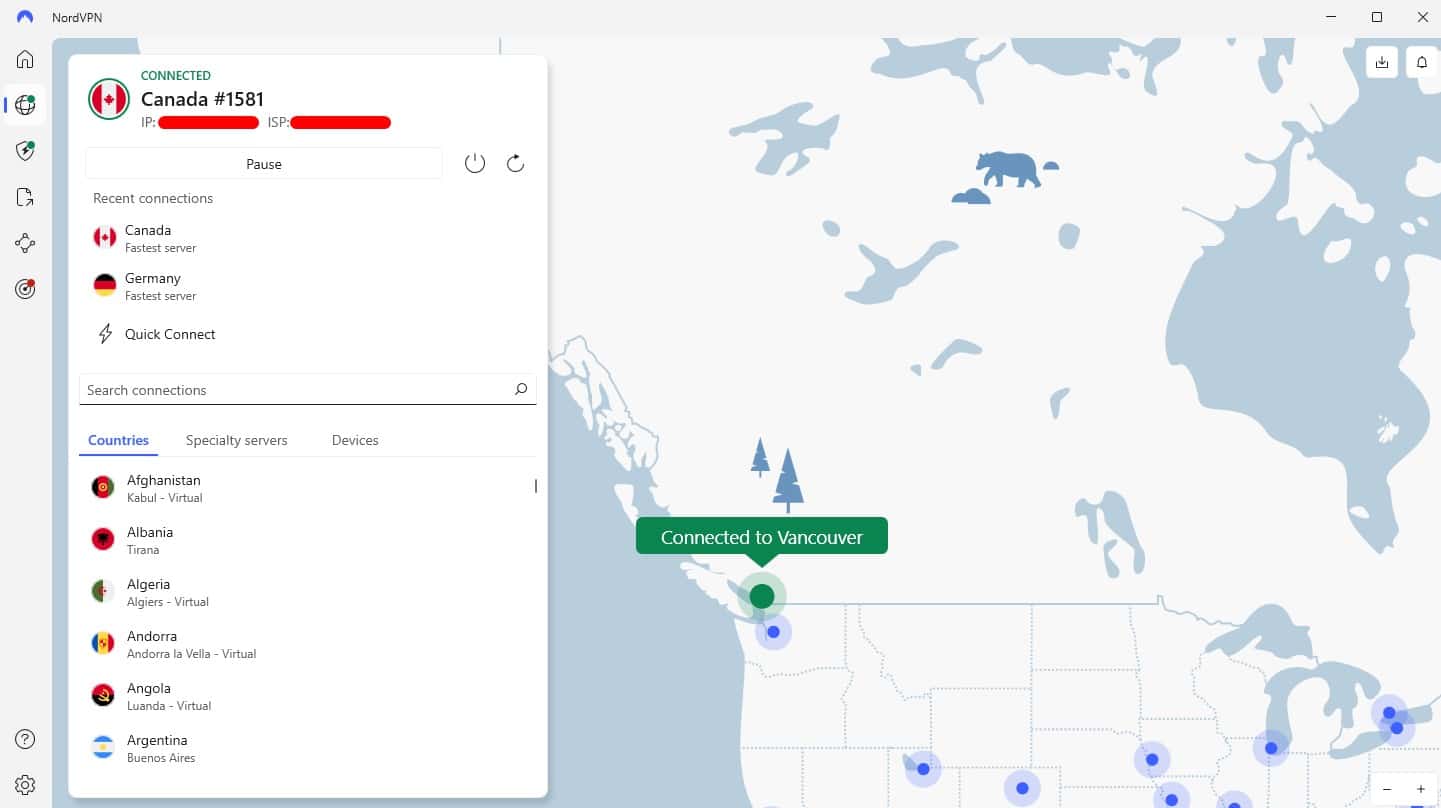Viewport: 1441px width, 808px height.
Task: Select Argentina from the country list
Action: click(308, 748)
